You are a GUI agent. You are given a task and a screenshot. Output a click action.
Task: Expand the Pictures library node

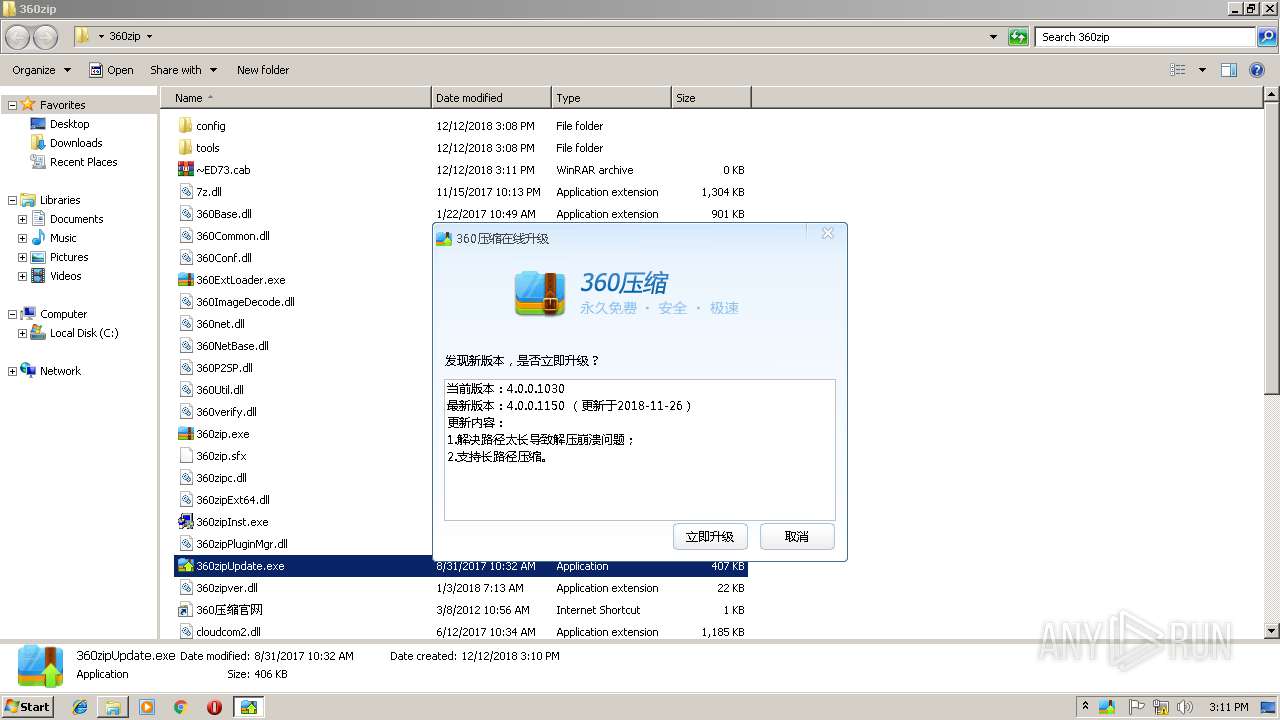coord(22,257)
